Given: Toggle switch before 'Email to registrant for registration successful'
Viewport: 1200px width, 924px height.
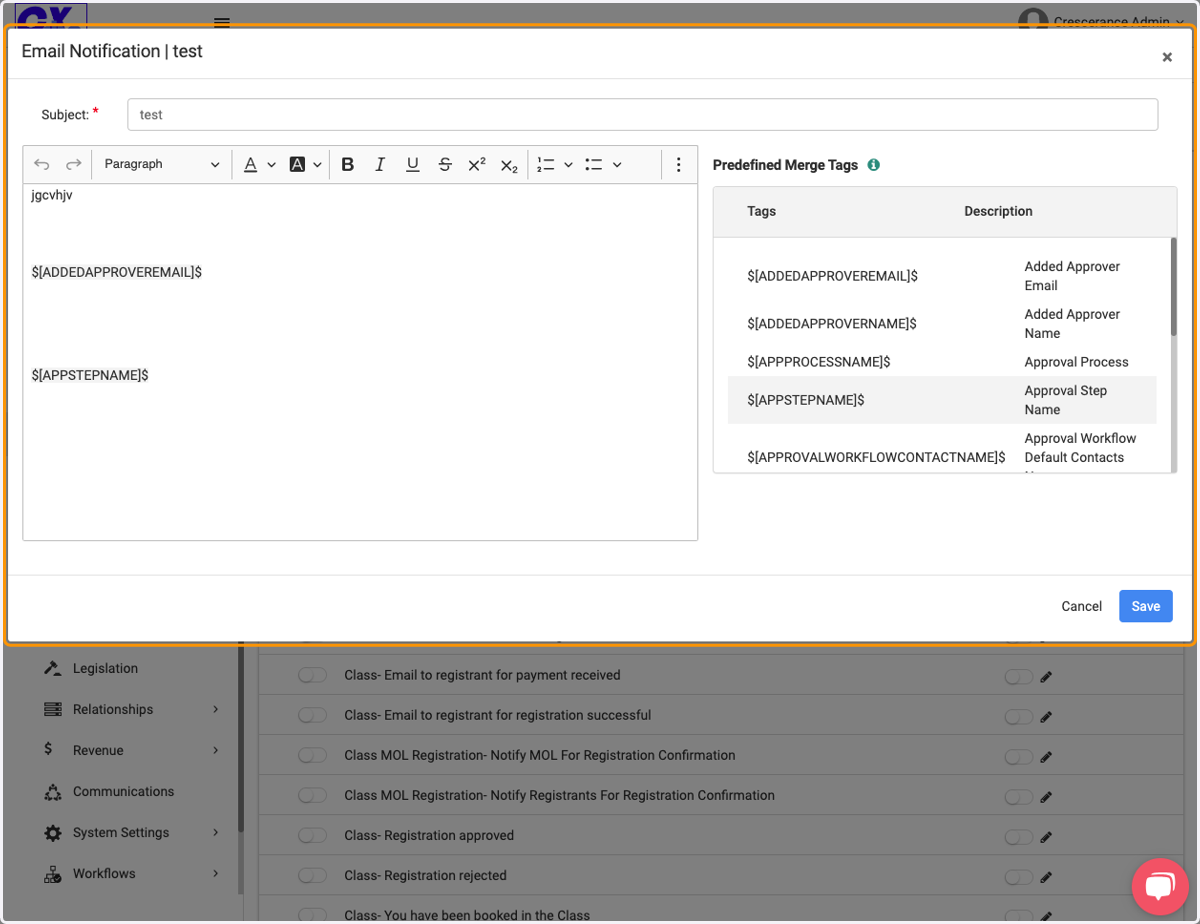Looking at the screenshot, I should pyautogui.click(x=313, y=716).
